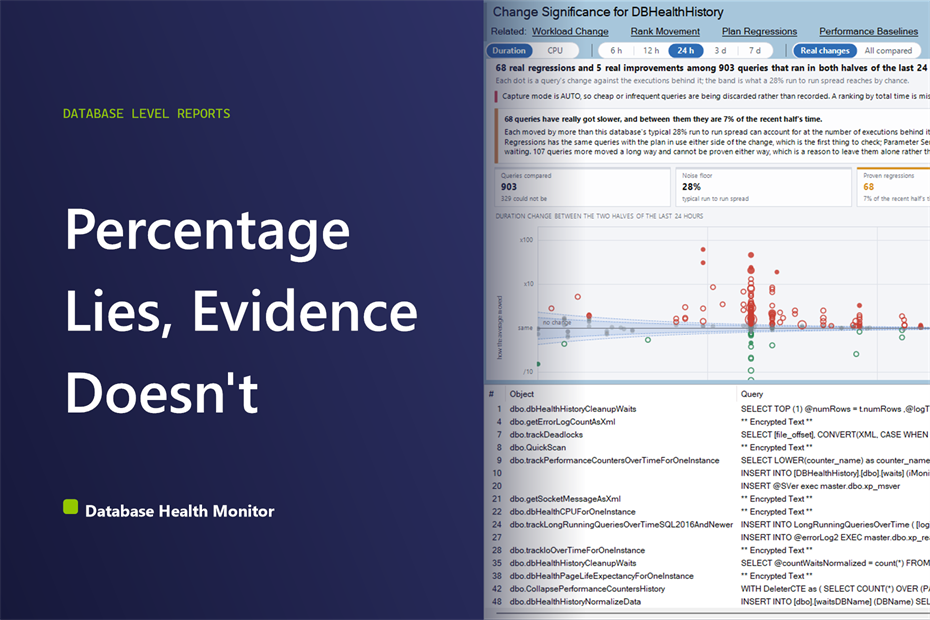
Task: Click the Database Health Monitor label
Action: (x=180, y=511)
